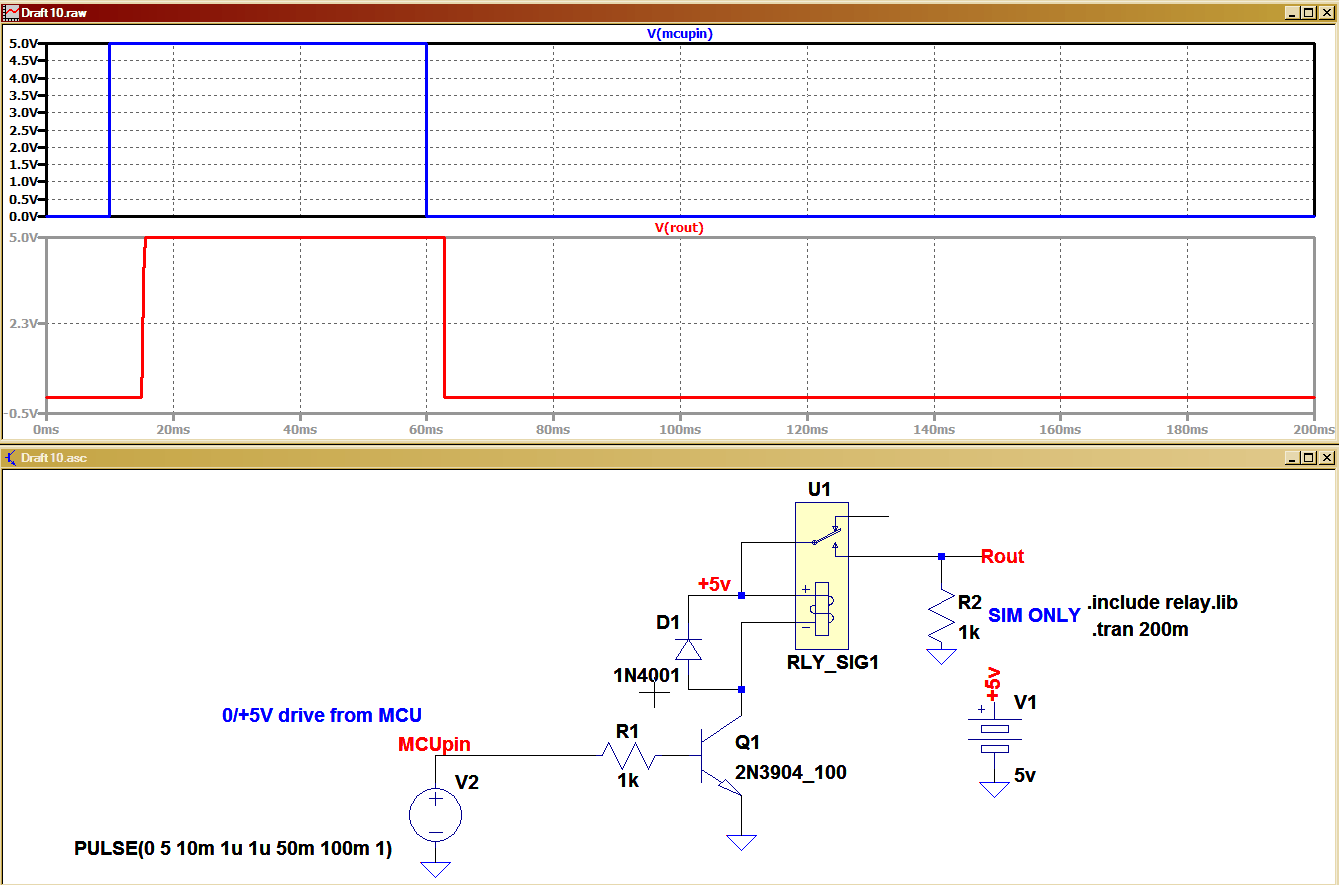Click the 1k value under R1
The height and width of the screenshot is (885, 1339).
(628, 781)
